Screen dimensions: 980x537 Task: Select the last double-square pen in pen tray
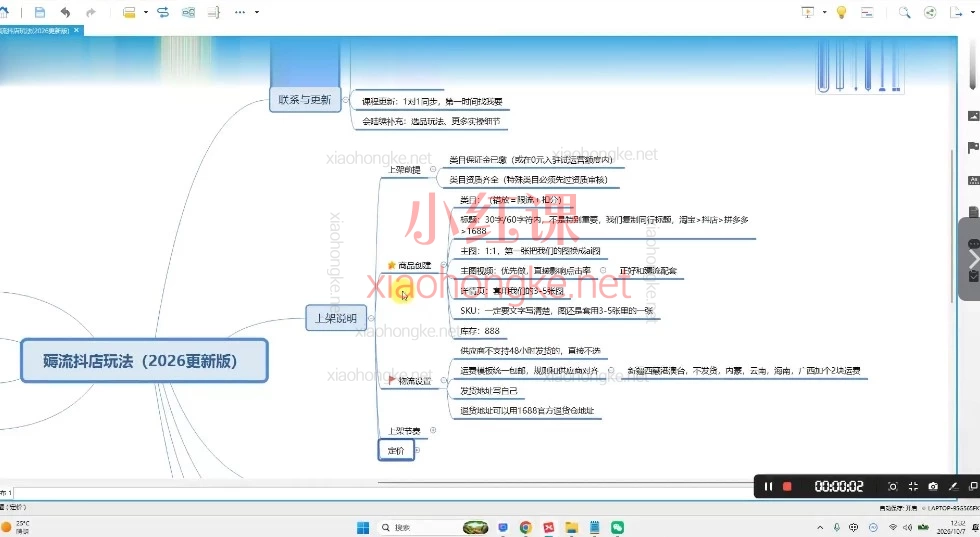(x=897, y=66)
